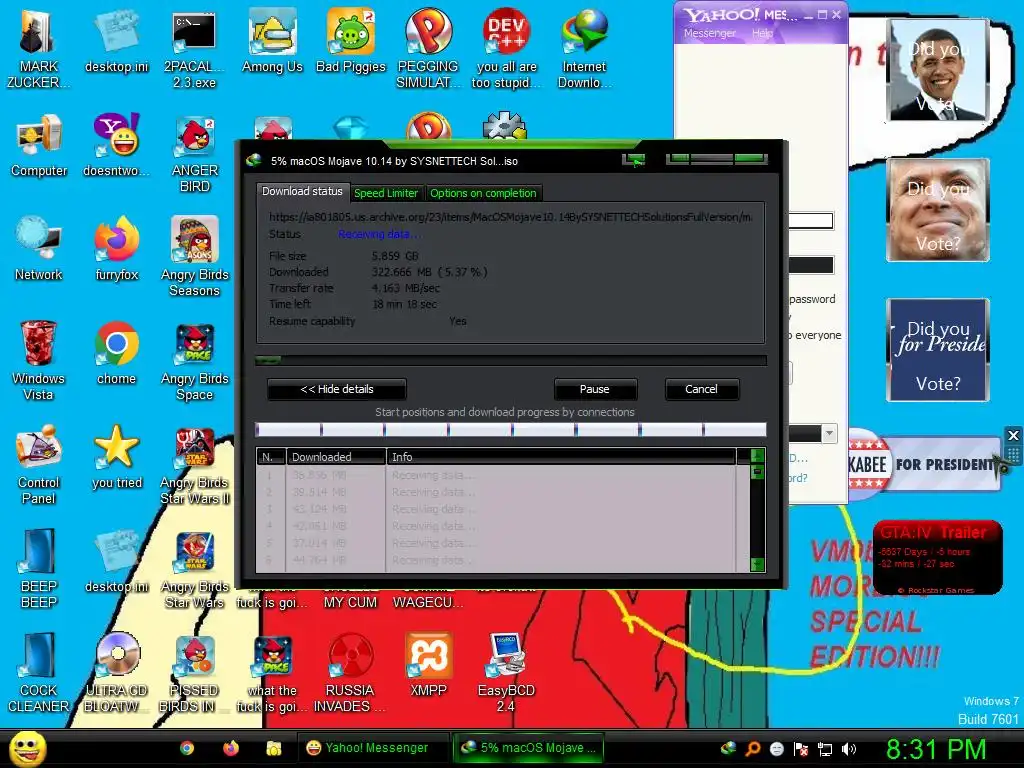Launch the RUSSIA INVADES shortcut
The width and height of the screenshot is (1024, 768).
click(350, 671)
